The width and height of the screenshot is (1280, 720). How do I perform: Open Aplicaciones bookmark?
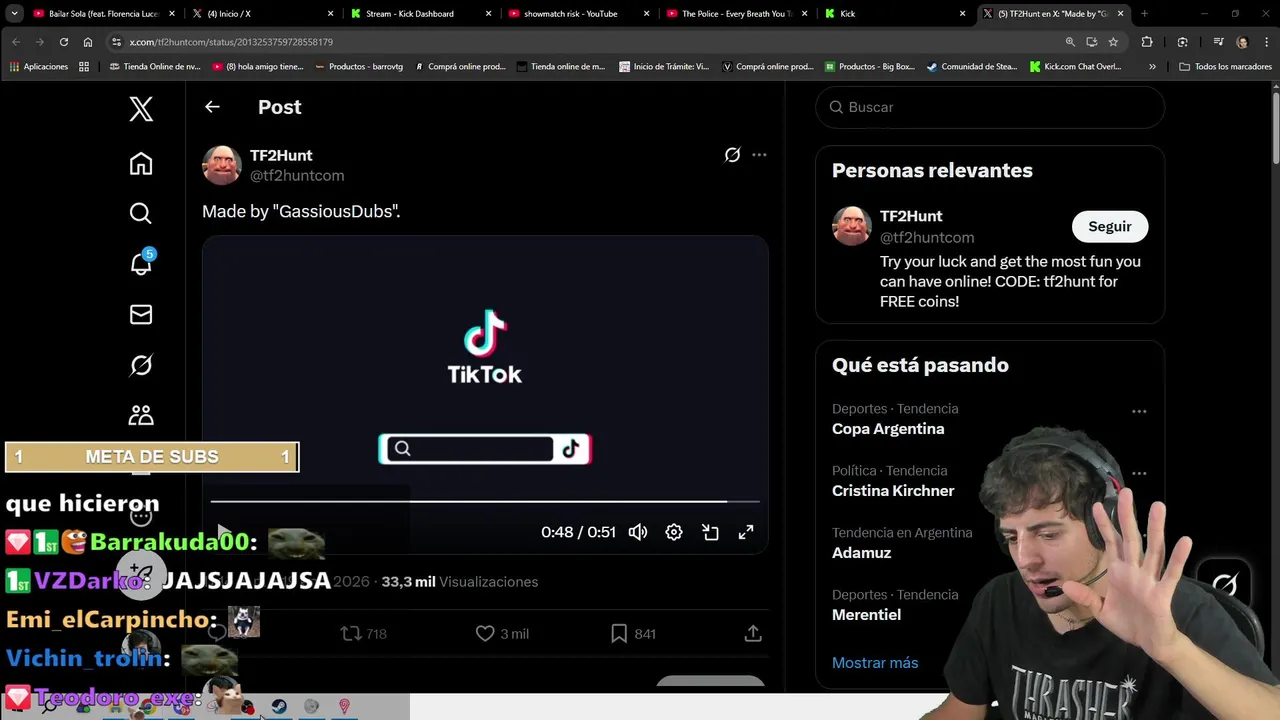coord(39,67)
